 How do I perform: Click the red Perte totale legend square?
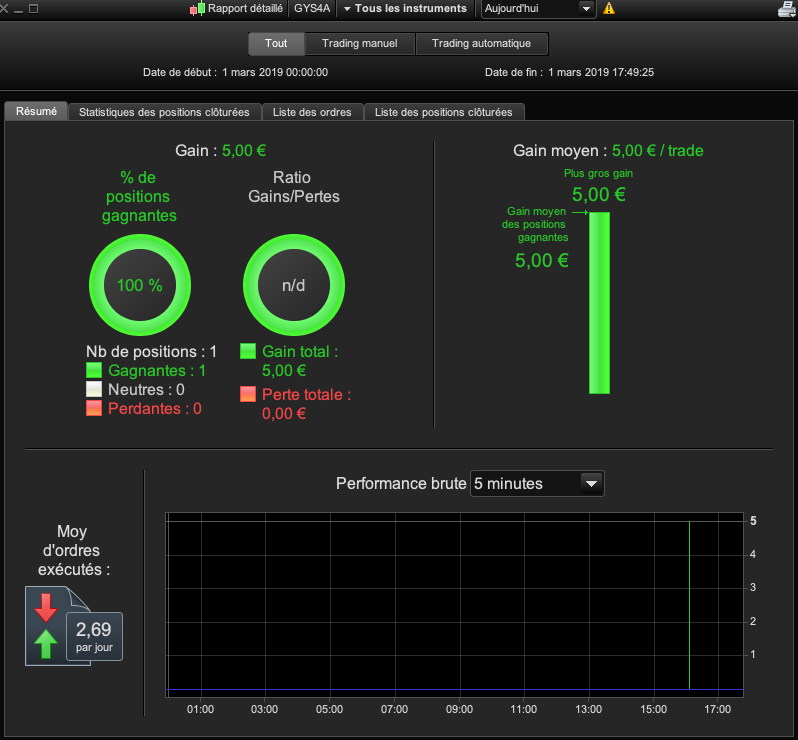(x=248, y=394)
